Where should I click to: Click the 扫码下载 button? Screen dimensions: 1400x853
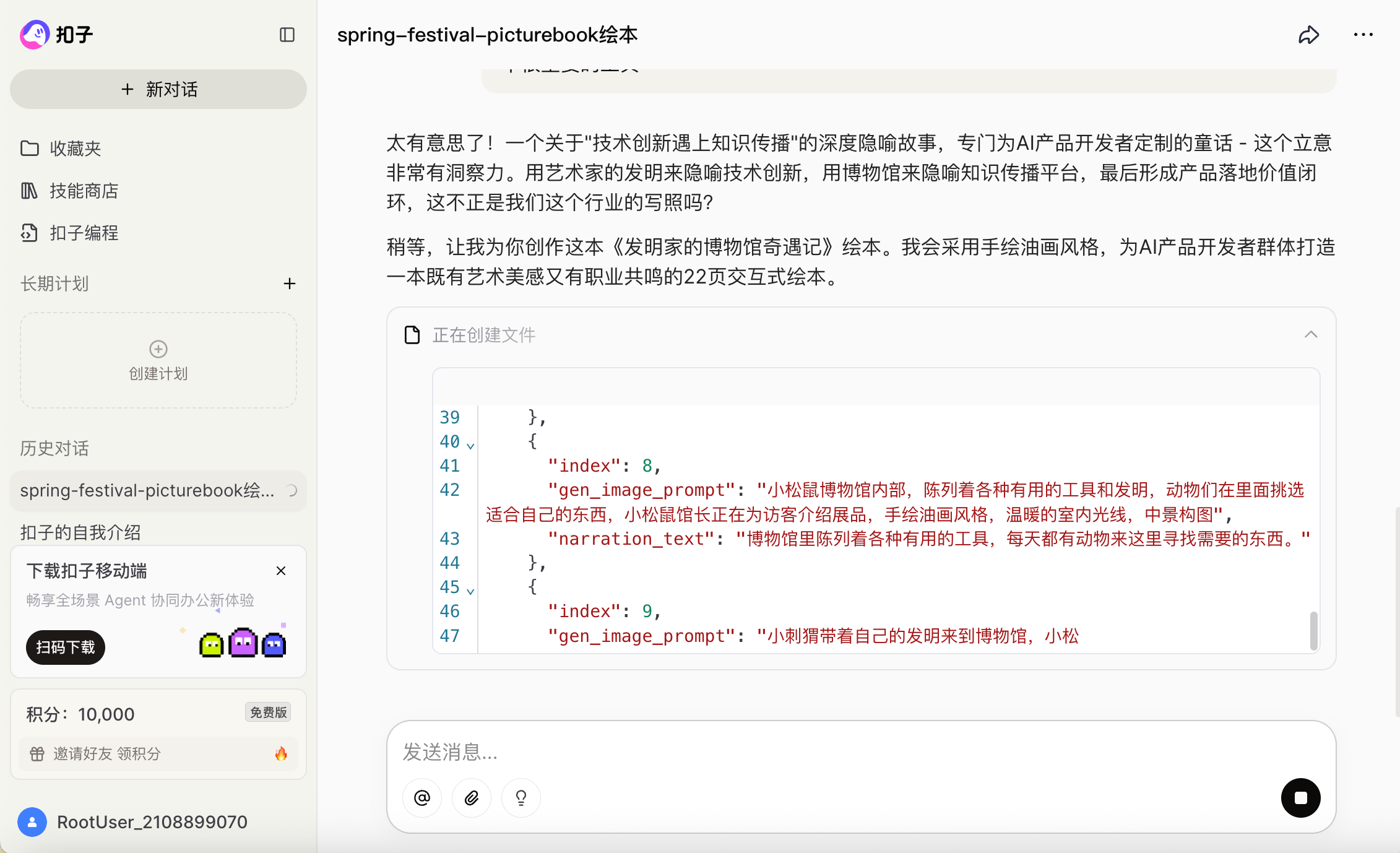point(66,647)
